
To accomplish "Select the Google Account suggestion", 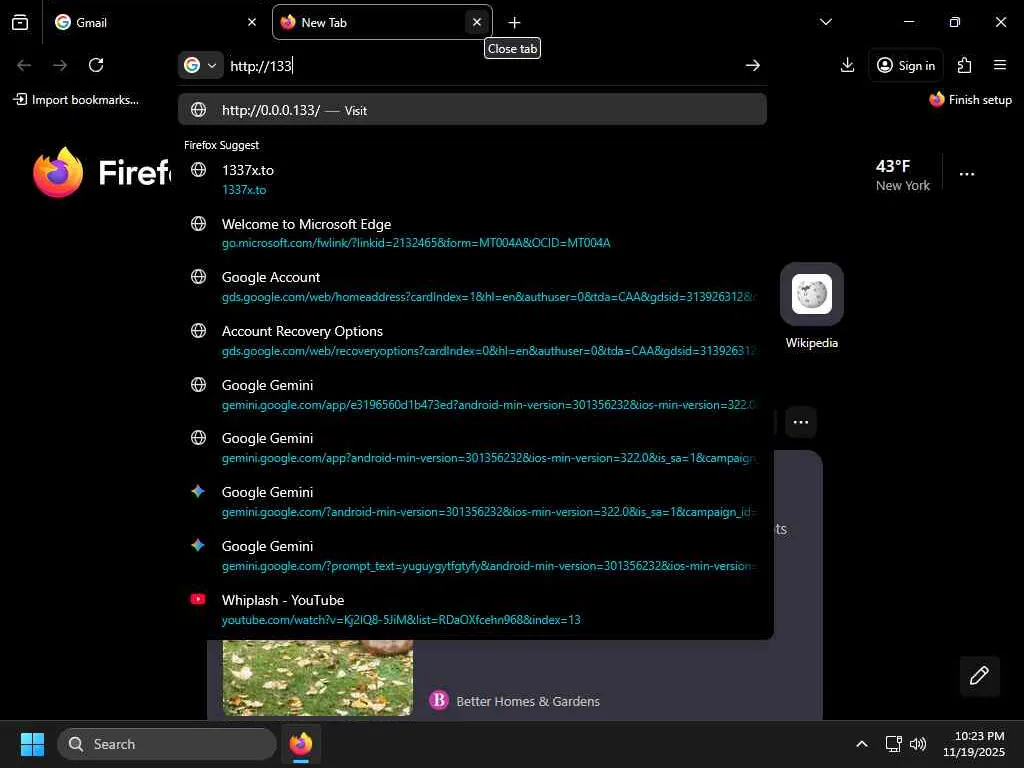I will point(472,287).
